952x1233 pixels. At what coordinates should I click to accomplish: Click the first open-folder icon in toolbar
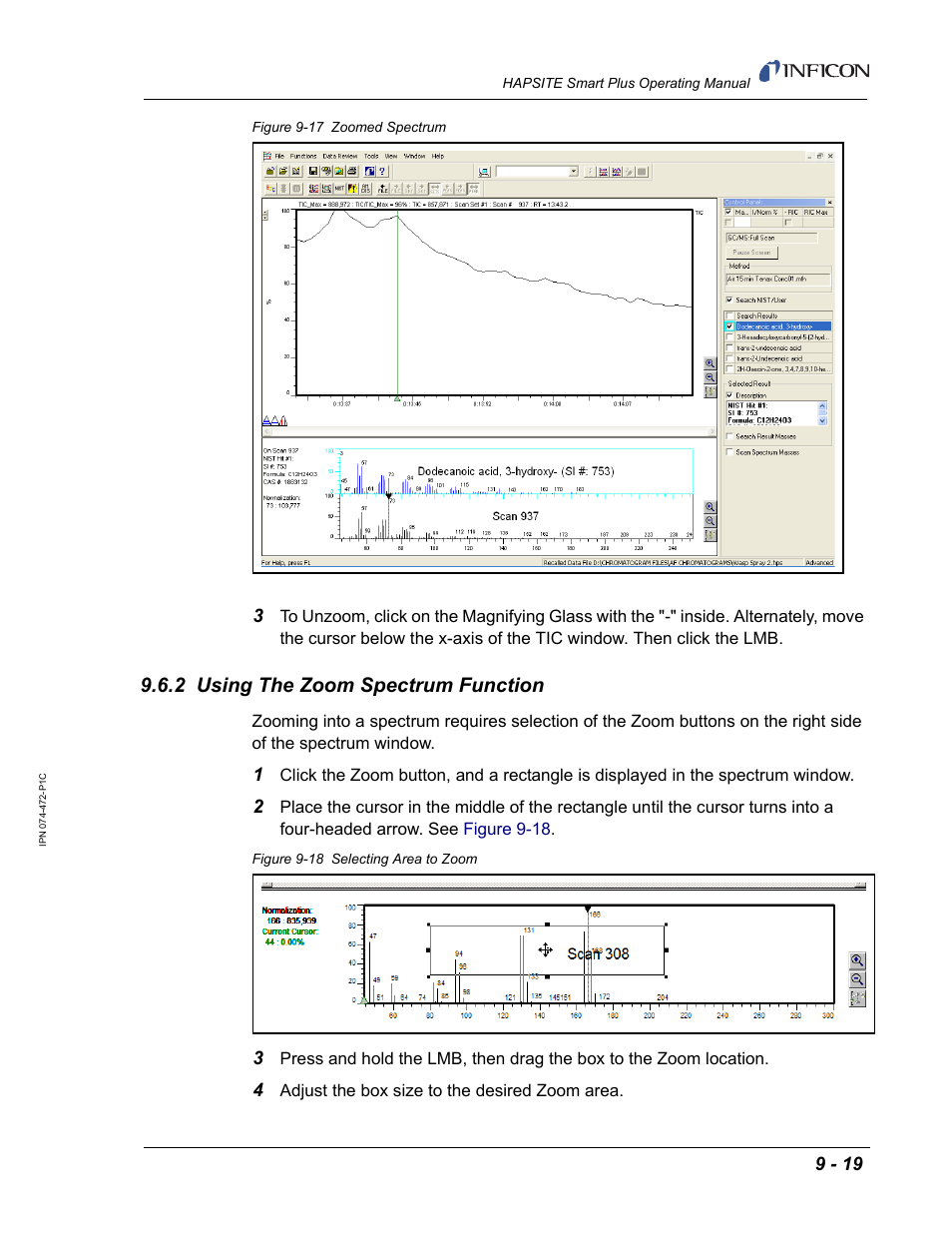269,171
